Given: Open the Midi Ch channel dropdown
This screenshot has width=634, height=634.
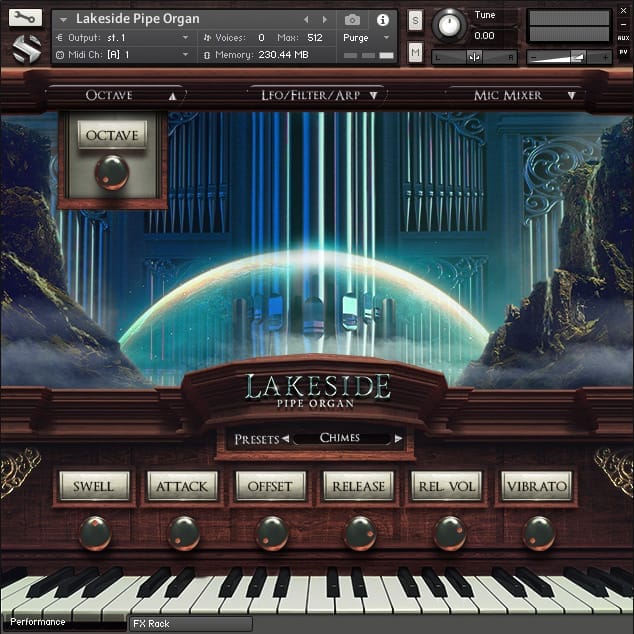Looking at the screenshot, I should (x=186, y=55).
